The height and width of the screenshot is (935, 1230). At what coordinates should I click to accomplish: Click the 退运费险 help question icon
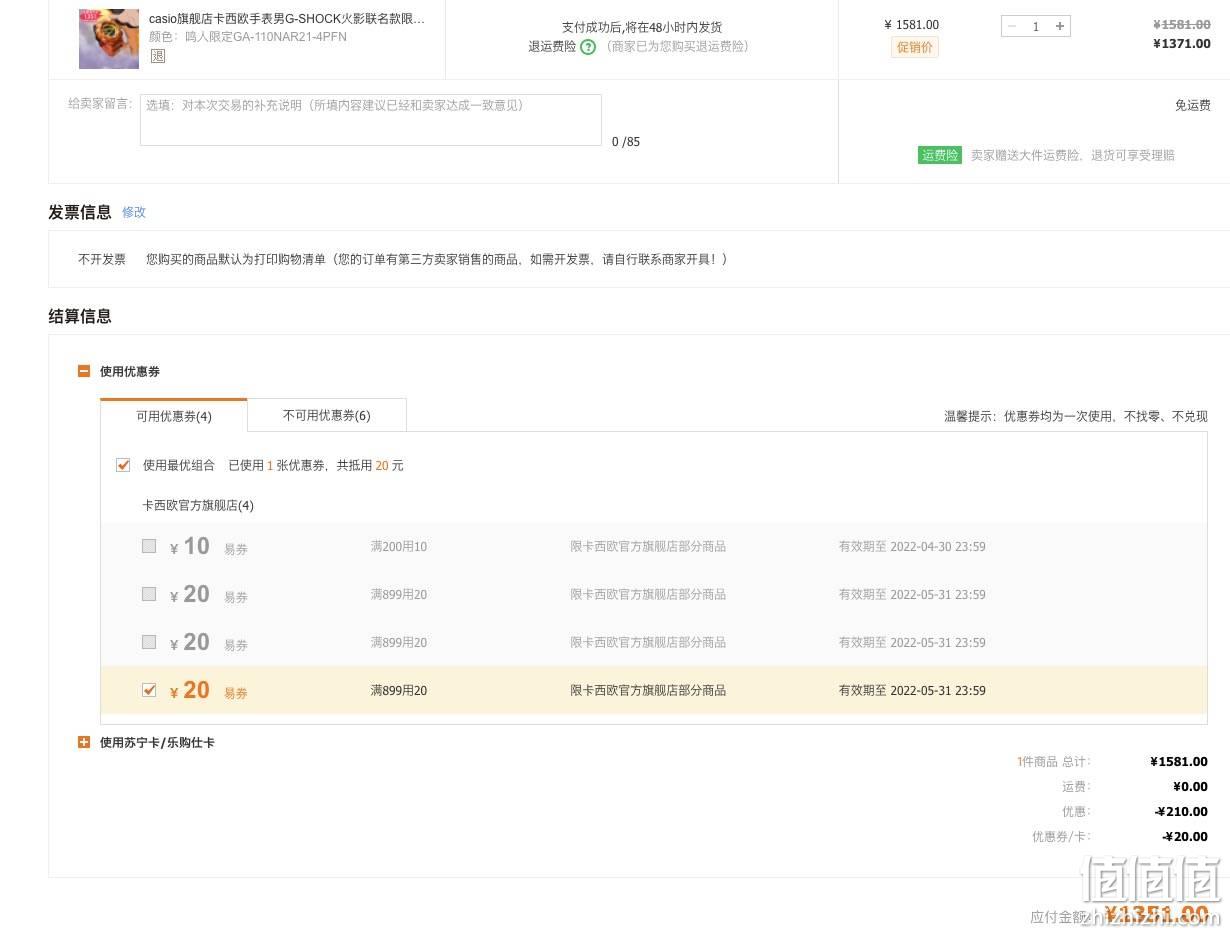coord(588,47)
